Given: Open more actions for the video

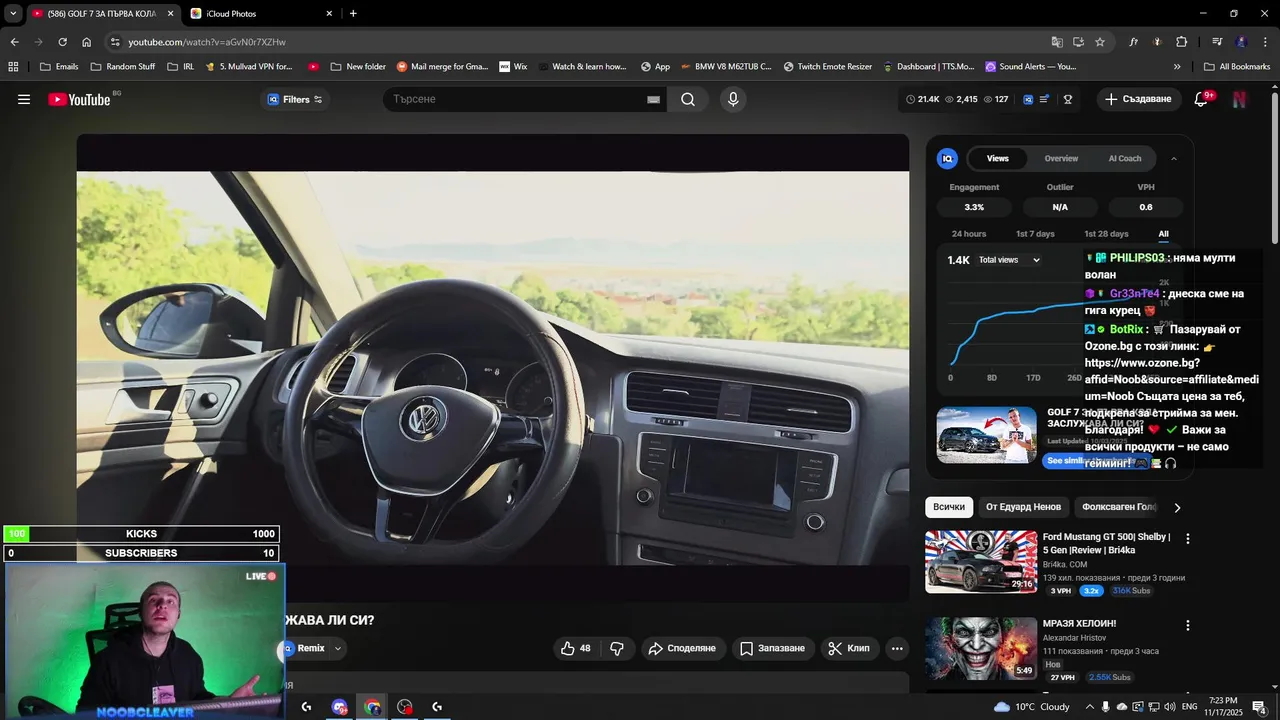Looking at the screenshot, I should 897,648.
